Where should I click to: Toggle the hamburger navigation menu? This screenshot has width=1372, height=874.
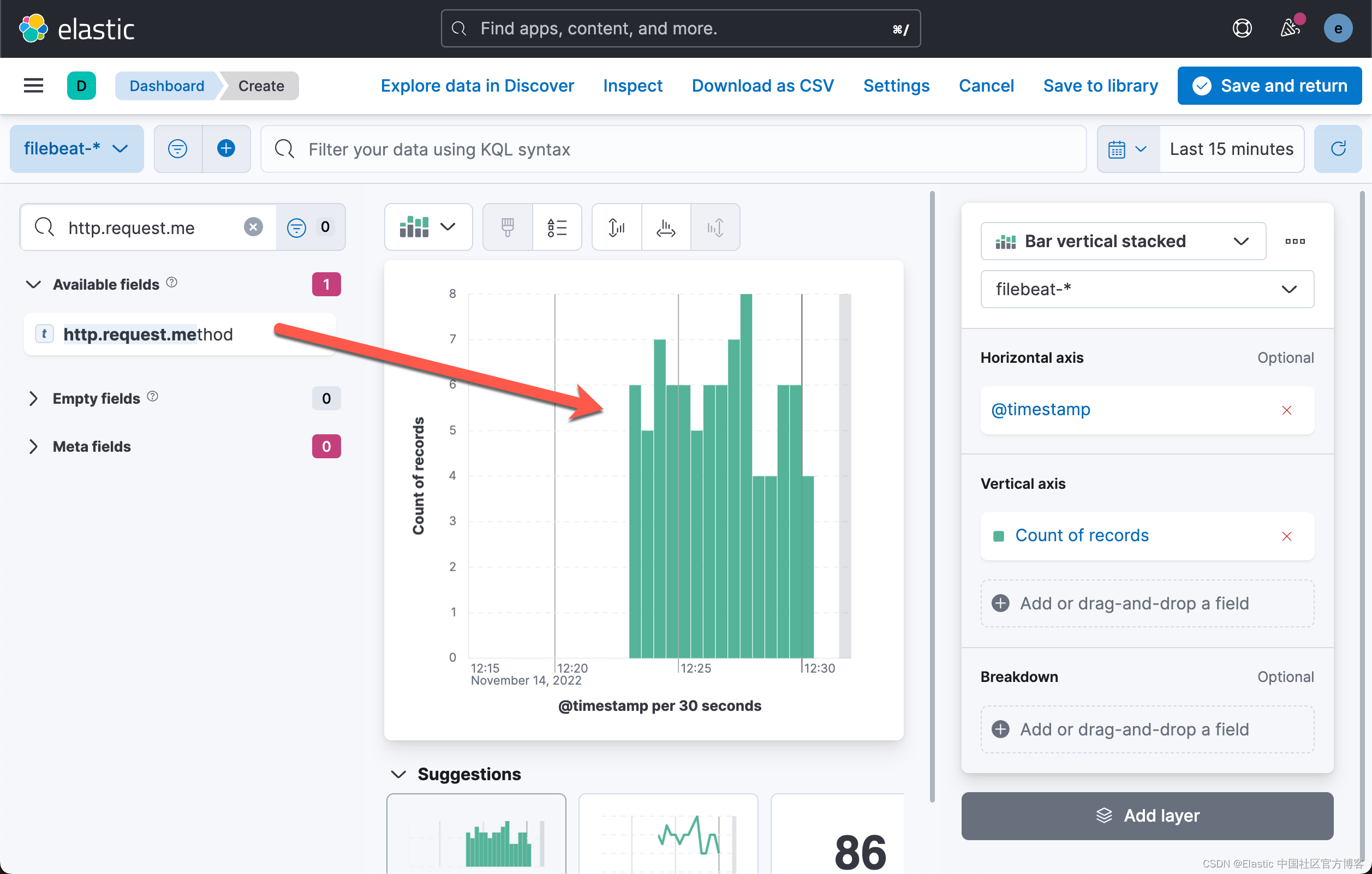point(34,86)
